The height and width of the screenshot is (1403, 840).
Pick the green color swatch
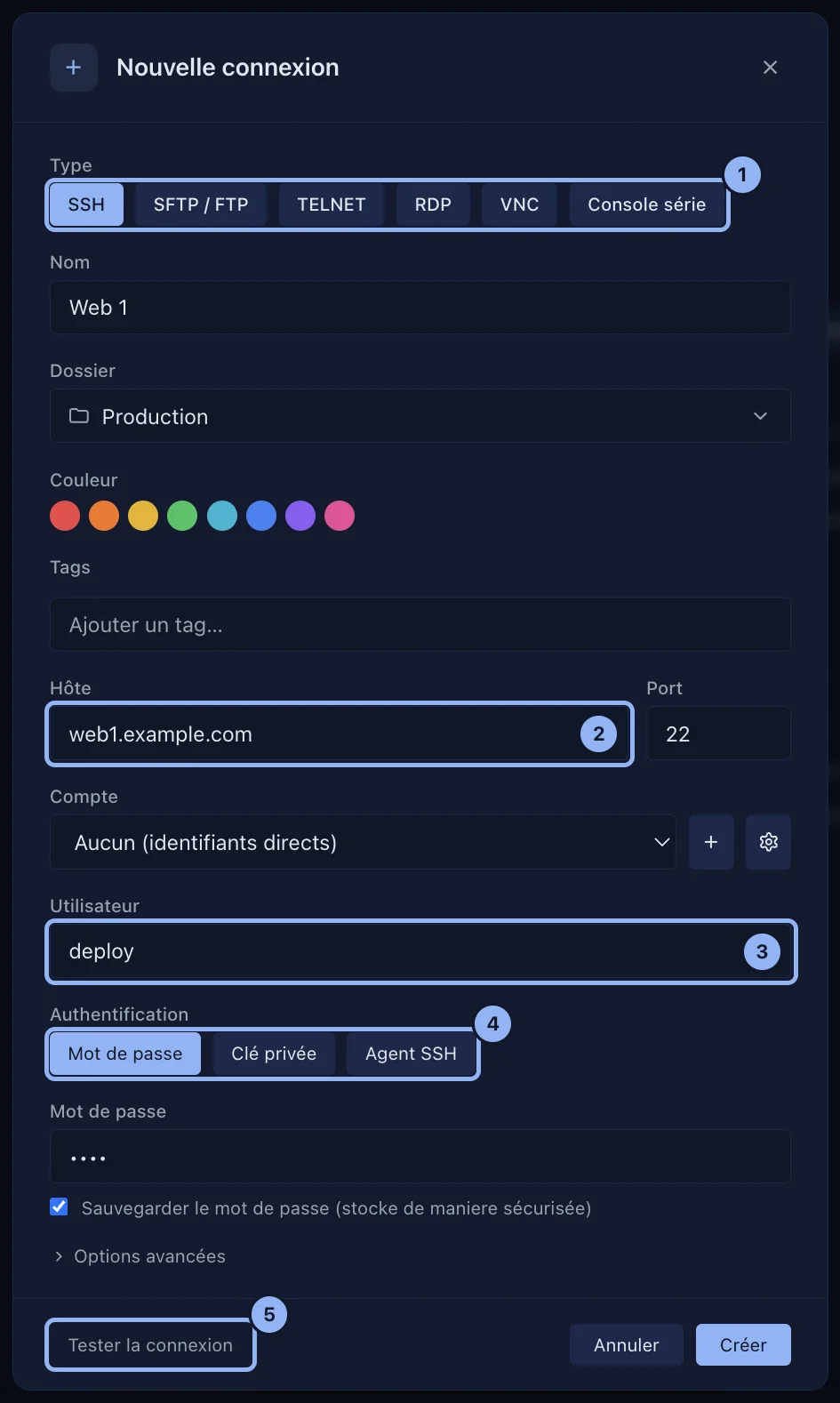coord(182,516)
